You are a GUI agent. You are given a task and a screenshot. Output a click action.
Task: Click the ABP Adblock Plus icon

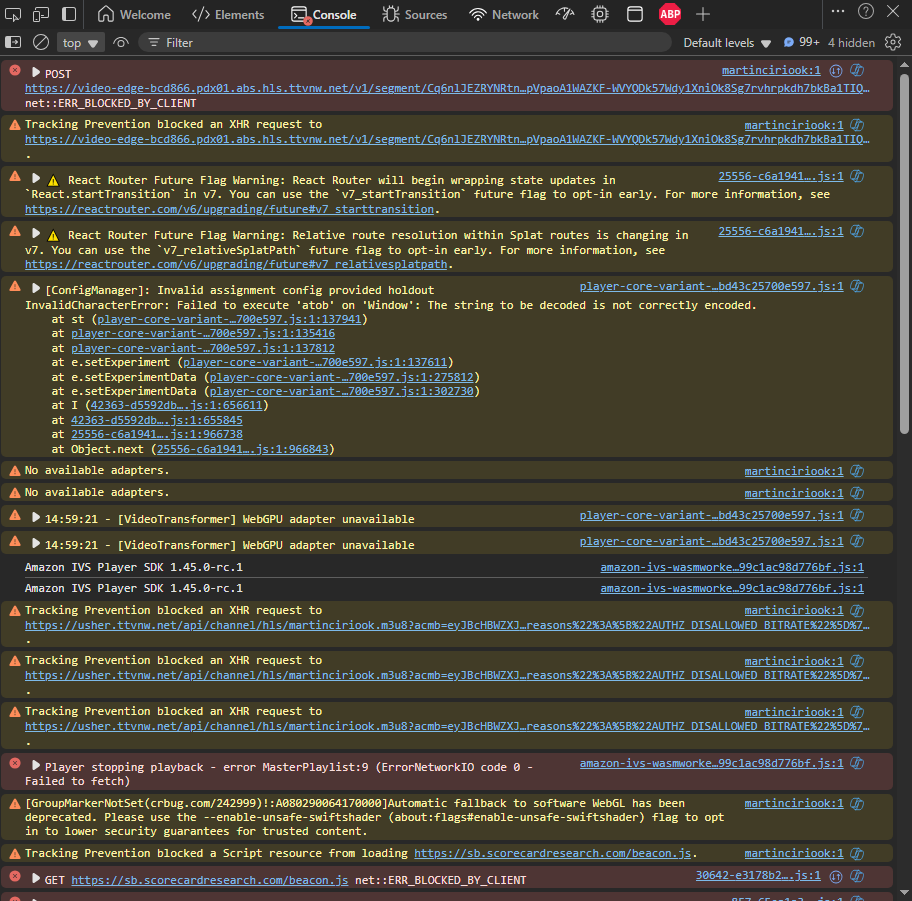click(x=669, y=14)
